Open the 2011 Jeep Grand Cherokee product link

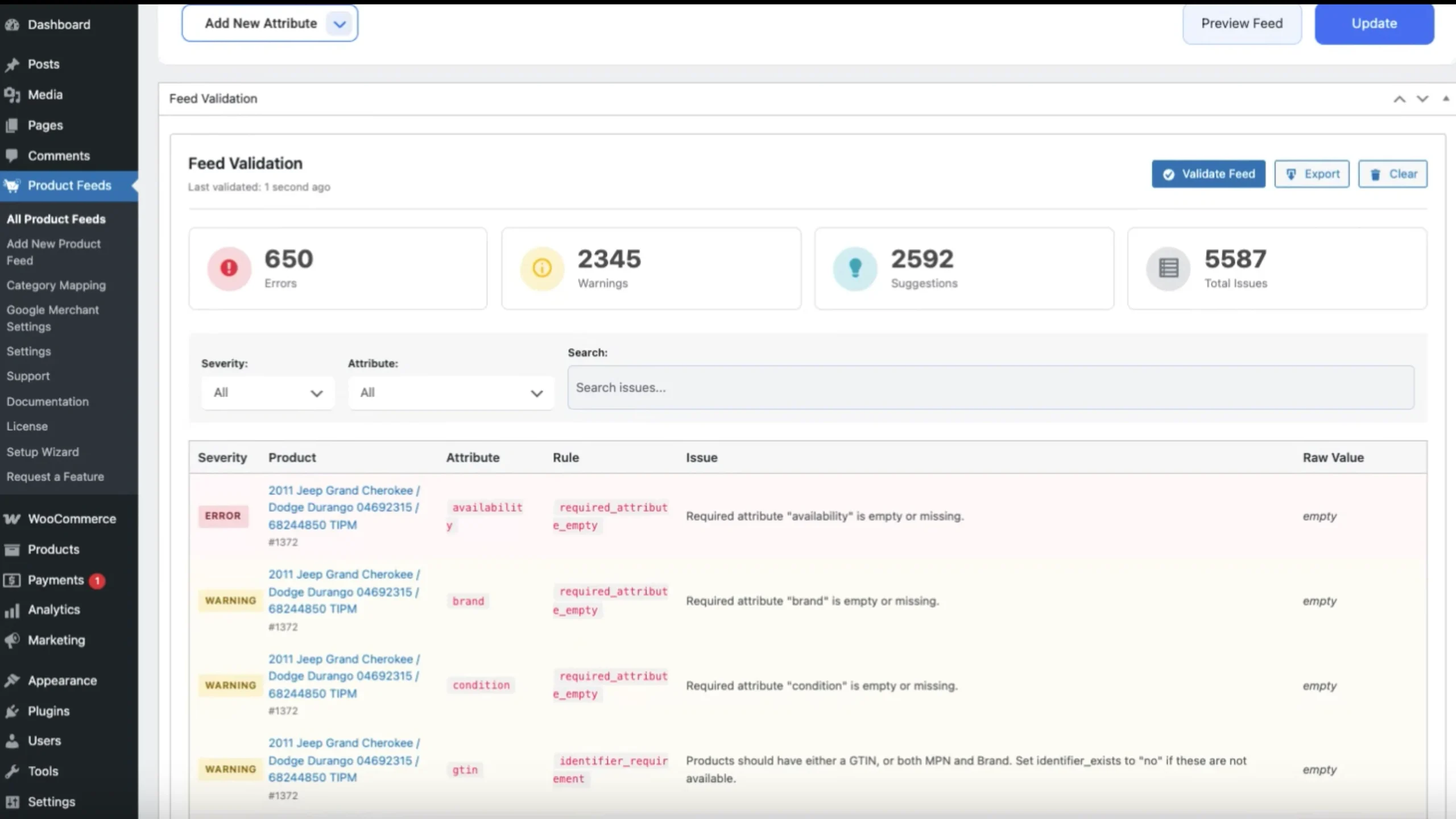tap(344, 507)
